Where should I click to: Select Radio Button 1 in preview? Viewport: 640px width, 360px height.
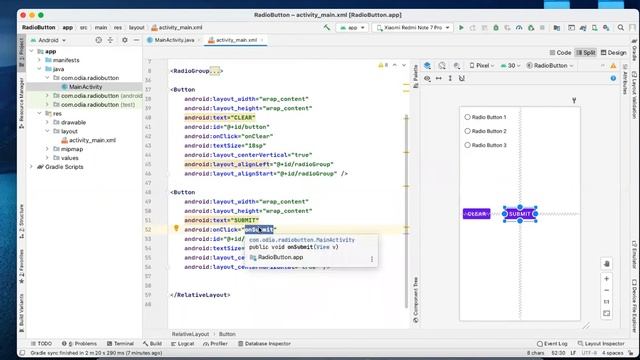tap(485, 117)
